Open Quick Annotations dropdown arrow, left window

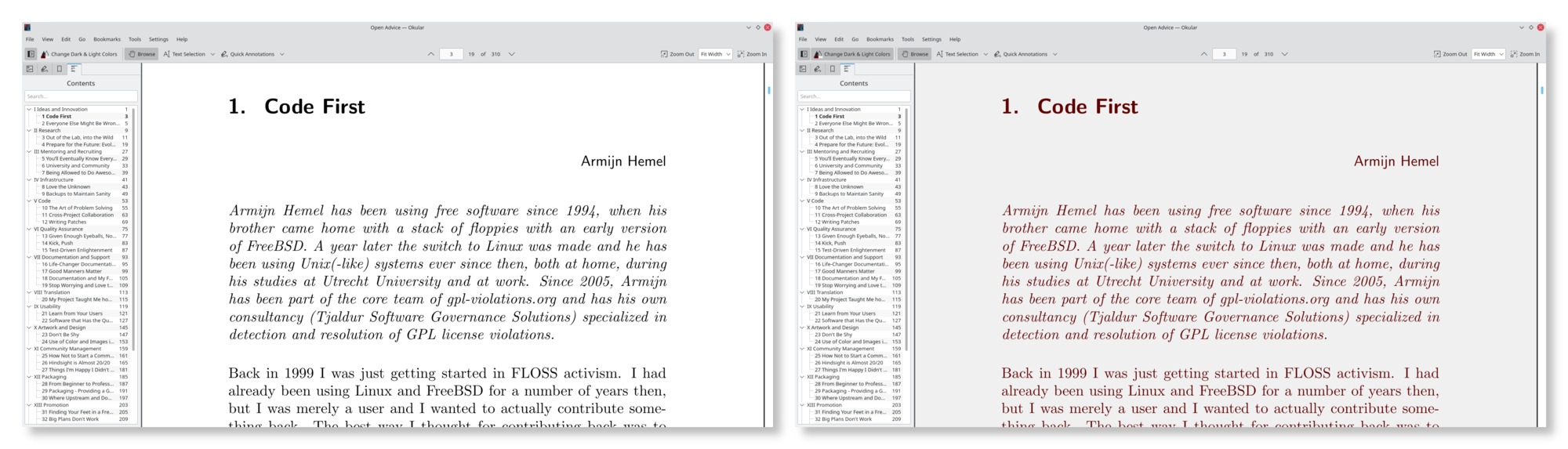click(x=282, y=54)
